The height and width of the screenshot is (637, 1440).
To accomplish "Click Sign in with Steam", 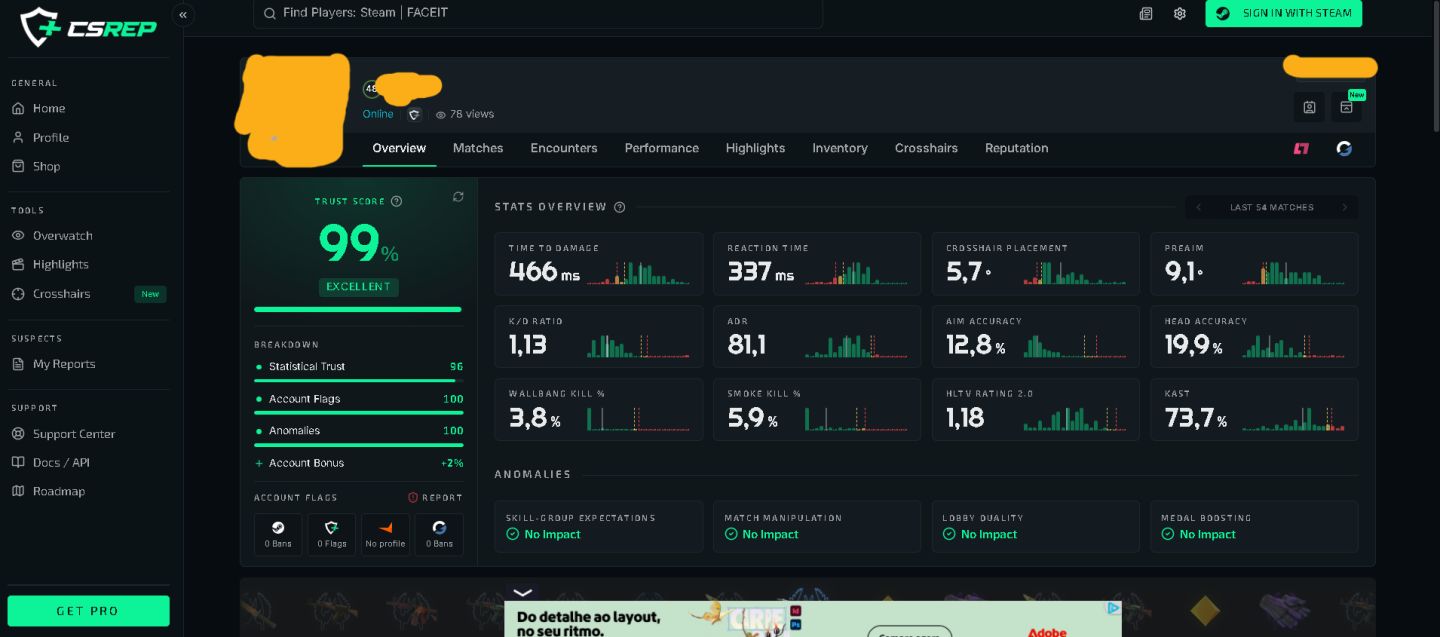I will tap(1284, 13).
